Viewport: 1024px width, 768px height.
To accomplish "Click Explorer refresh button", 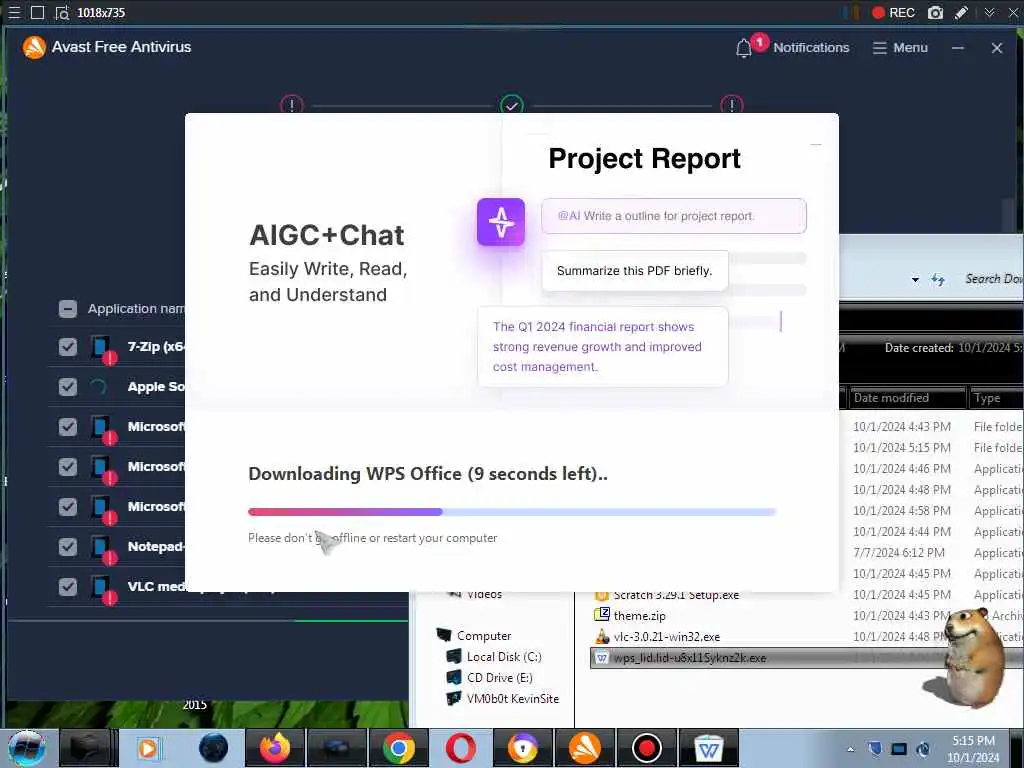I will (938, 280).
